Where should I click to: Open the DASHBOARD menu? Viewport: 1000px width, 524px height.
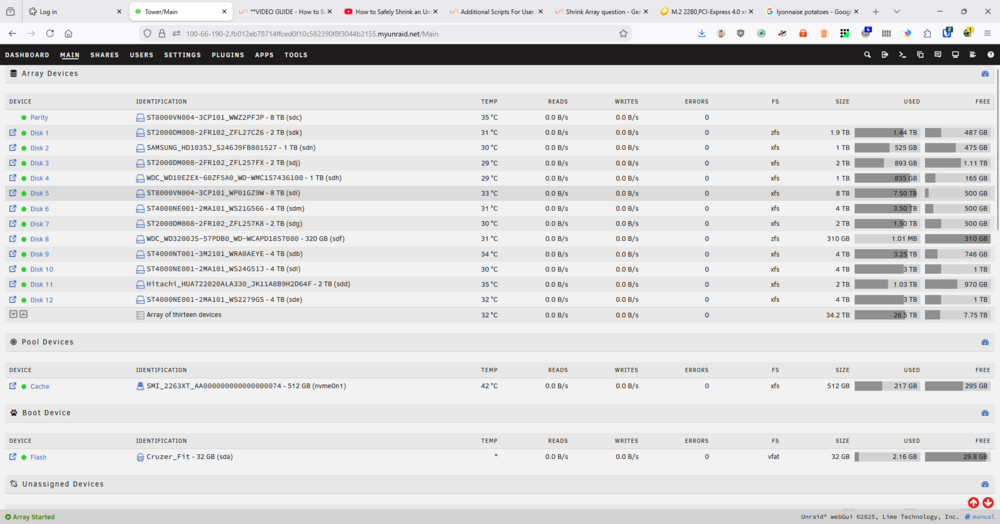(27, 55)
